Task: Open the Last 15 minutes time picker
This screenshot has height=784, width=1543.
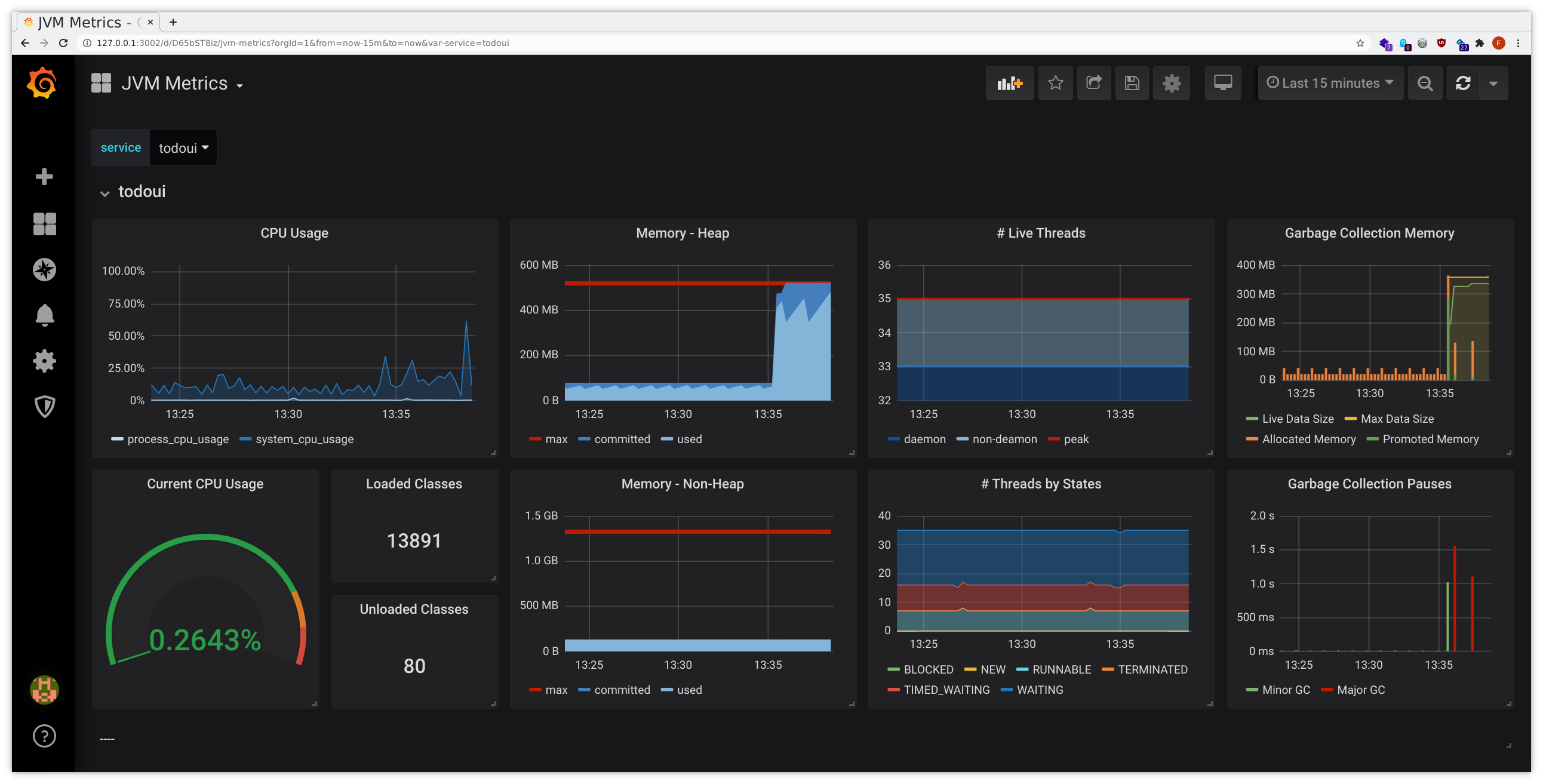Action: point(1330,83)
